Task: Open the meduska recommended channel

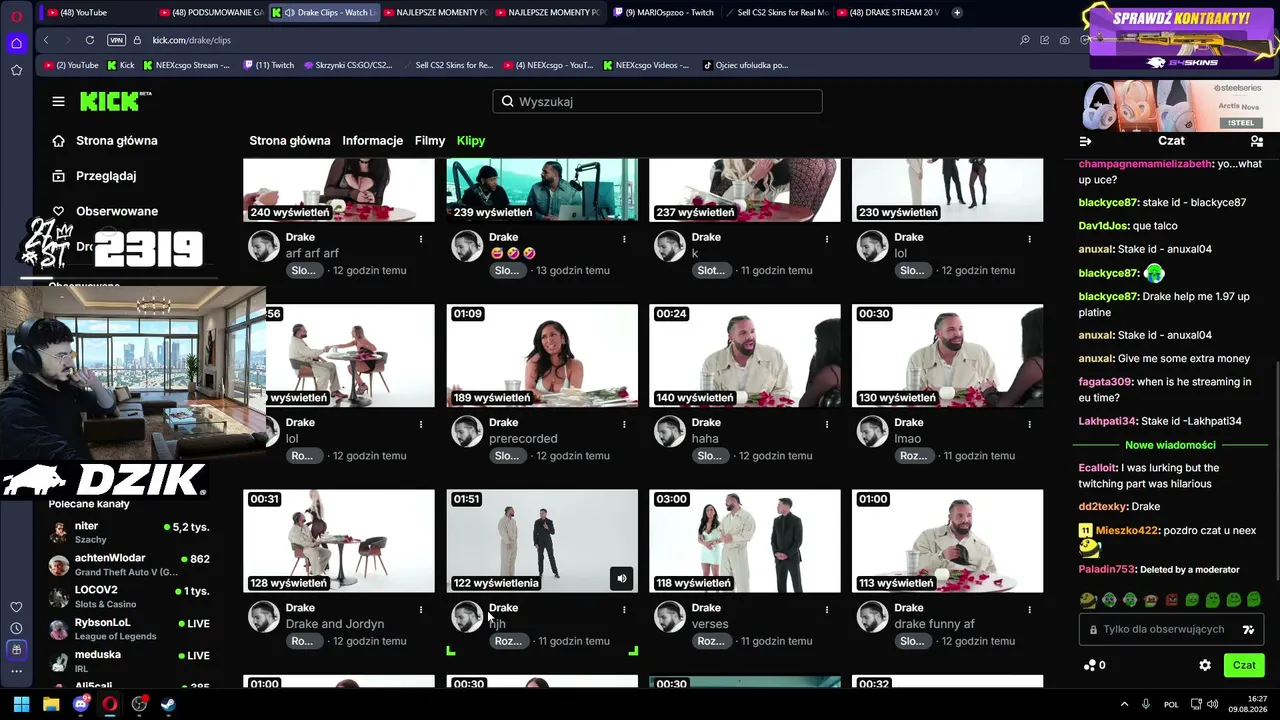Action: [x=130, y=661]
